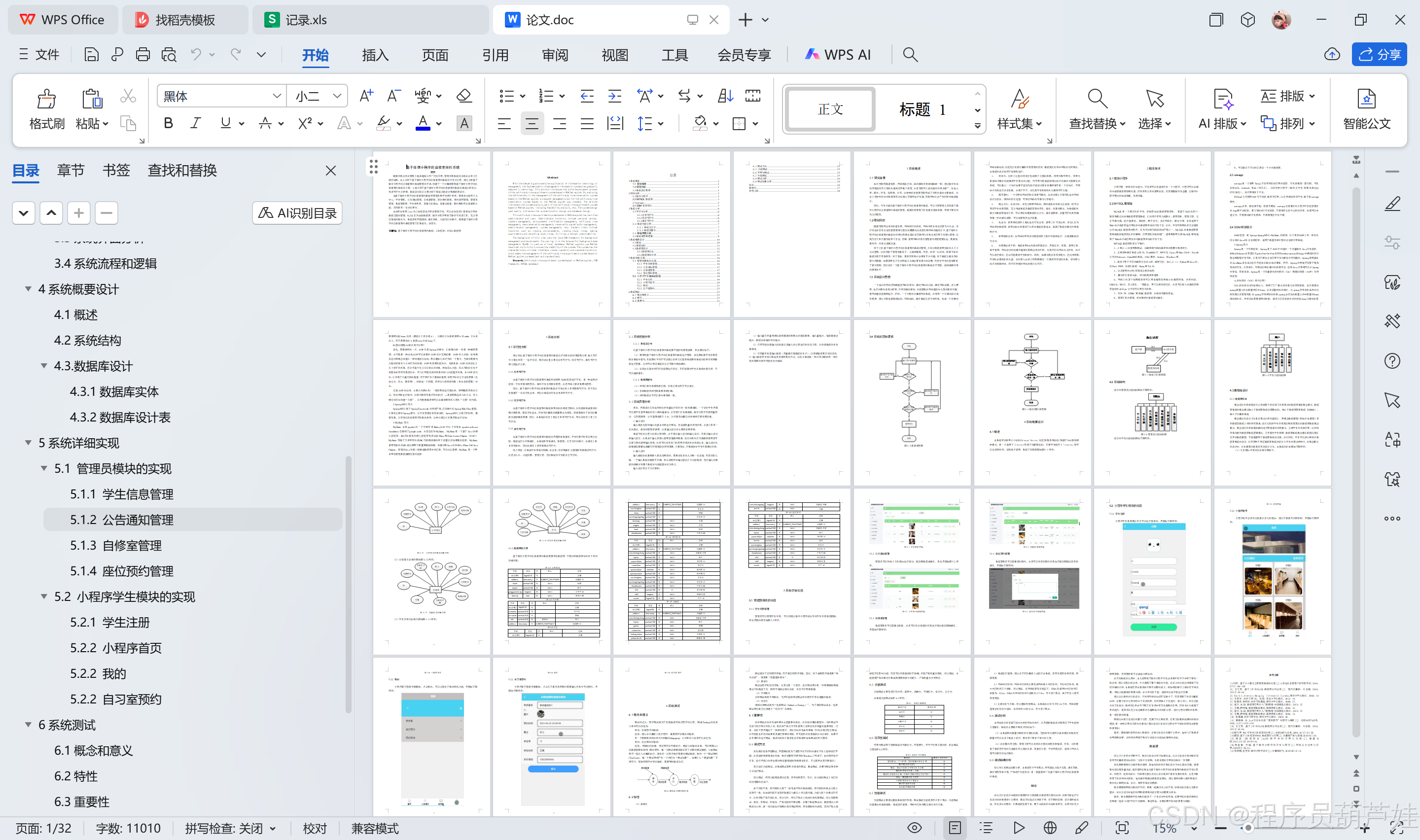Click the text highlight color pen
1420x840 pixels.
pyautogui.click(x=384, y=123)
